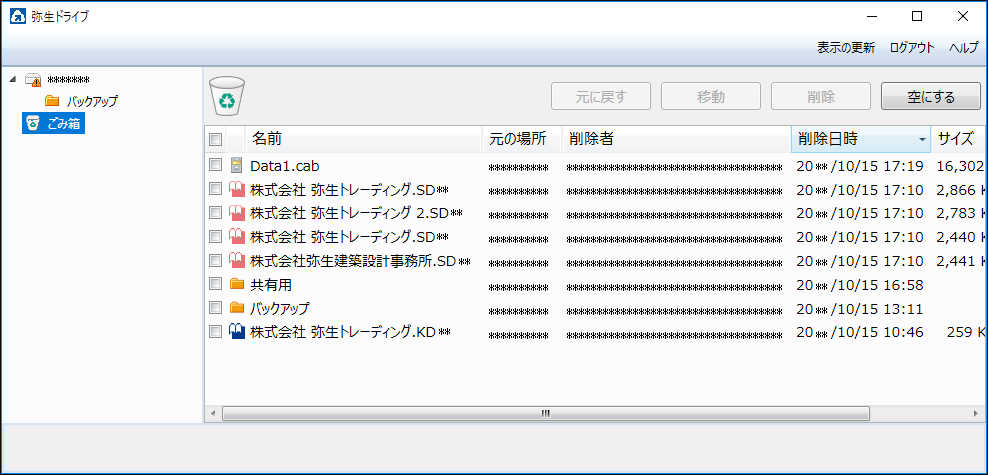Click the 共有用 folder icon in list
The image size is (988, 475).
[x=237, y=284]
